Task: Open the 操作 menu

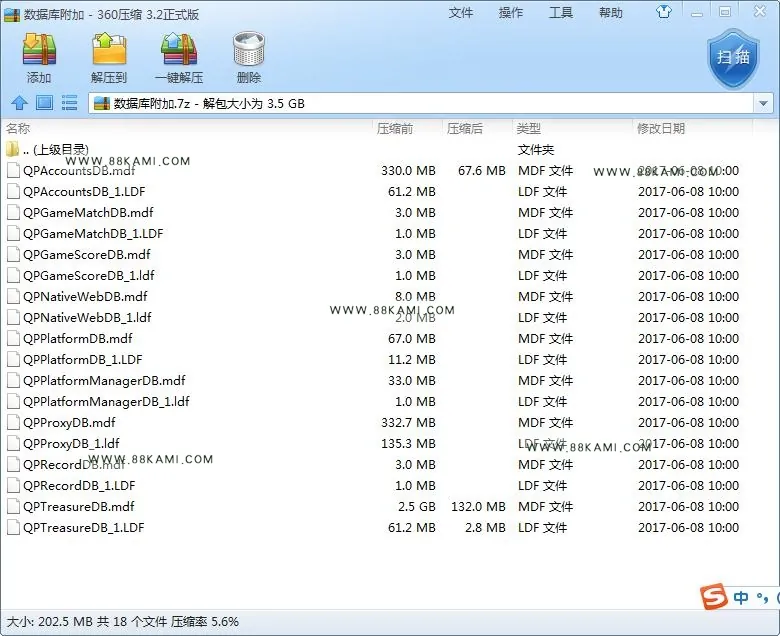Action: click(x=511, y=12)
